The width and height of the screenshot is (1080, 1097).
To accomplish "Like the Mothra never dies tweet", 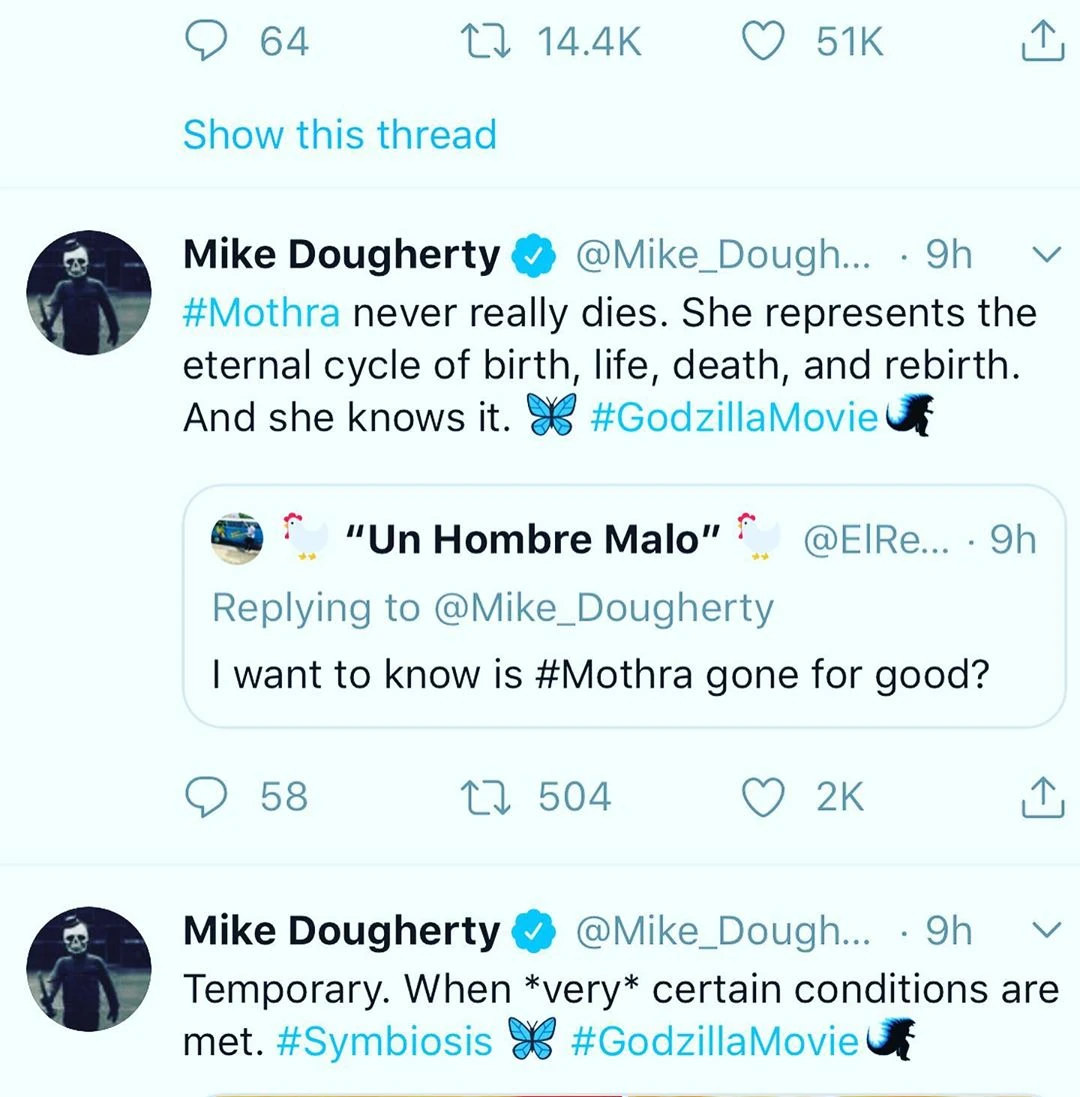I will [x=765, y=797].
